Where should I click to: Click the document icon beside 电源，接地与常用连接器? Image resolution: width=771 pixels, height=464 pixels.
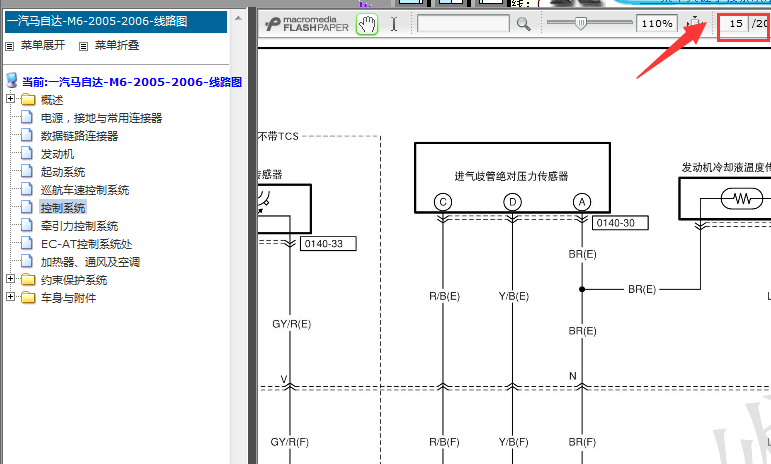[x=27, y=117]
